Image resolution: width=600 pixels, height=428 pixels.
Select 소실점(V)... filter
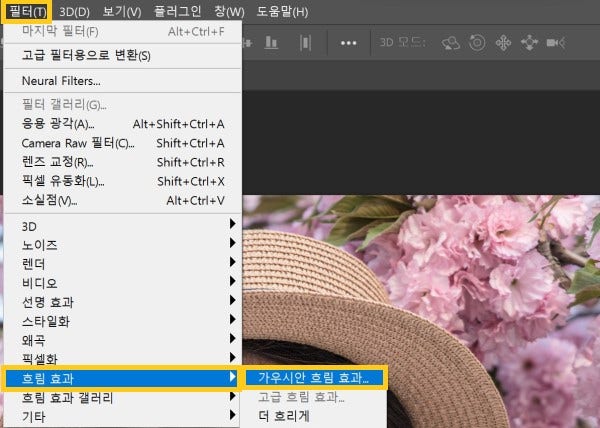coord(122,200)
